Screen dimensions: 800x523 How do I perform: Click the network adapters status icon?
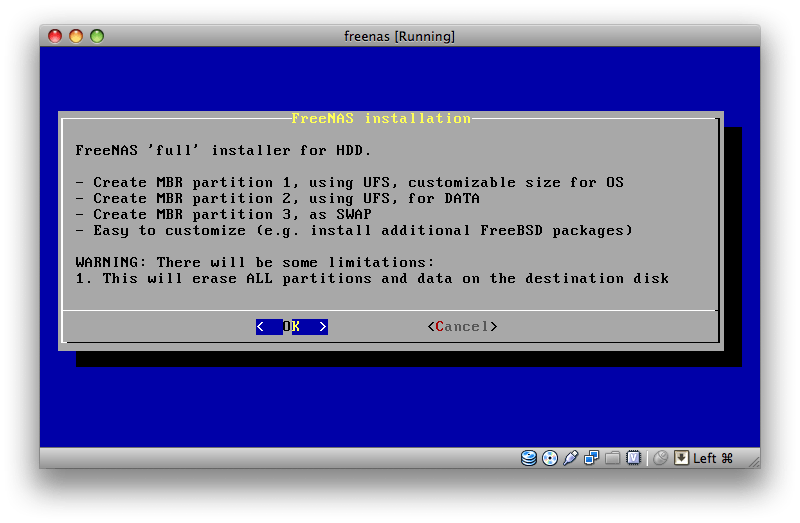click(591, 458)
